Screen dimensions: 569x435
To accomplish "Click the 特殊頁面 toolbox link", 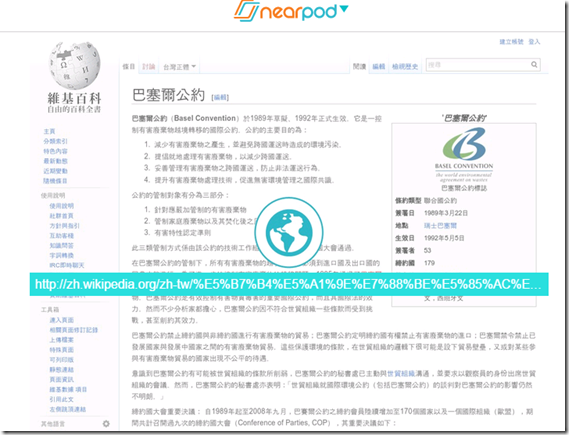I will 62,350.
